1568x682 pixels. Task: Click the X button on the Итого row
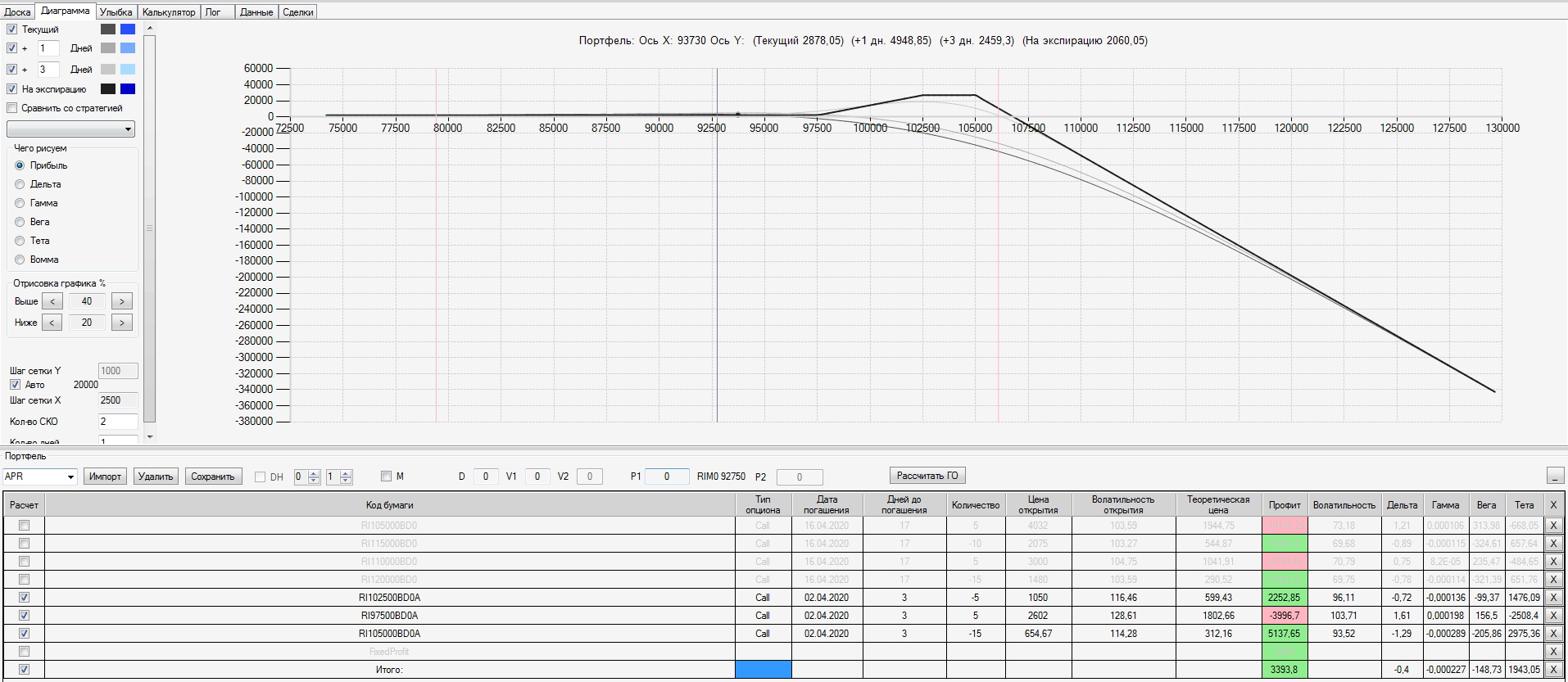[1552, 670]
